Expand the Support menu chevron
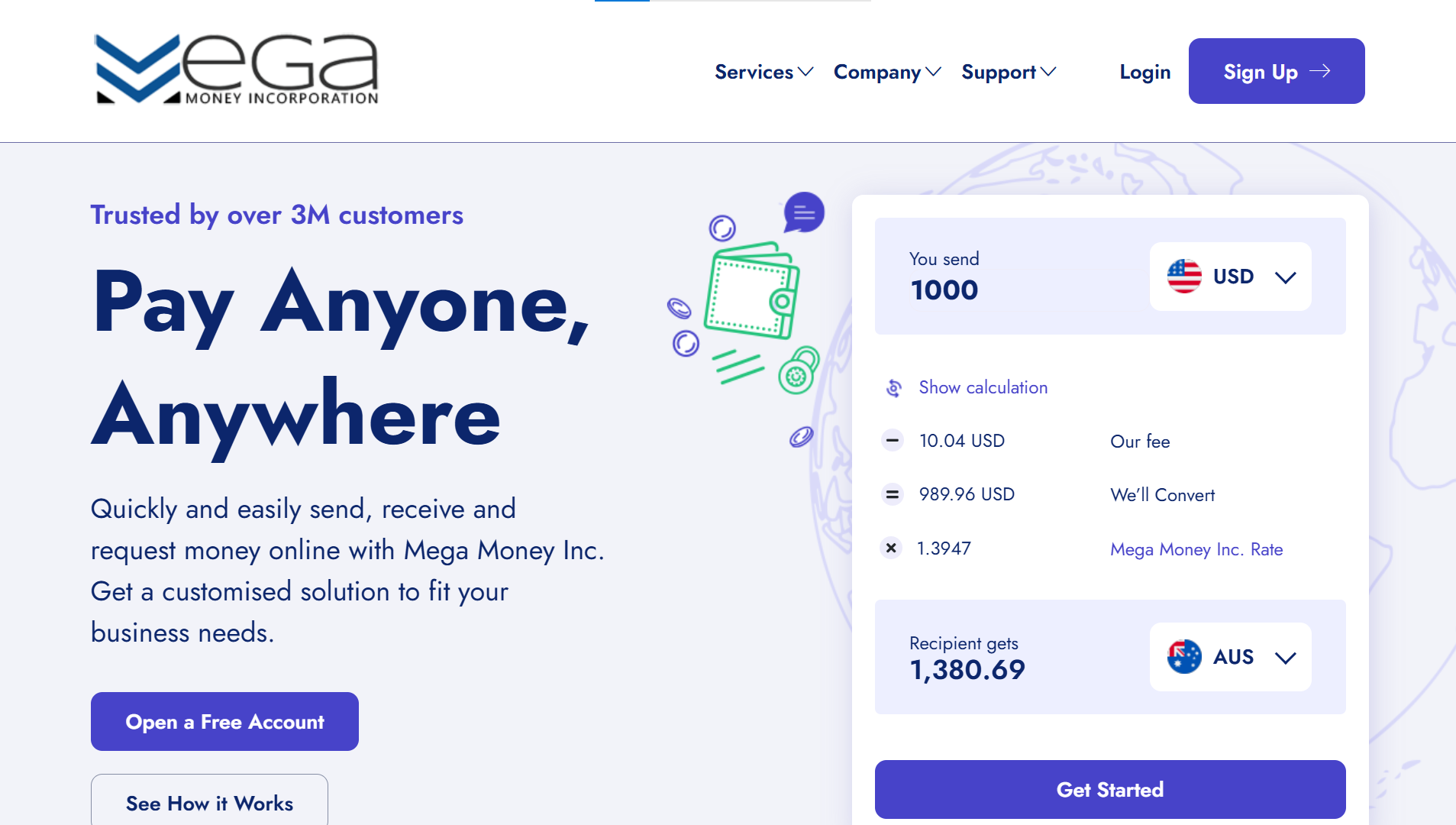The width and height of the screenshot is (1456, 825). (x=1048, y=72)
